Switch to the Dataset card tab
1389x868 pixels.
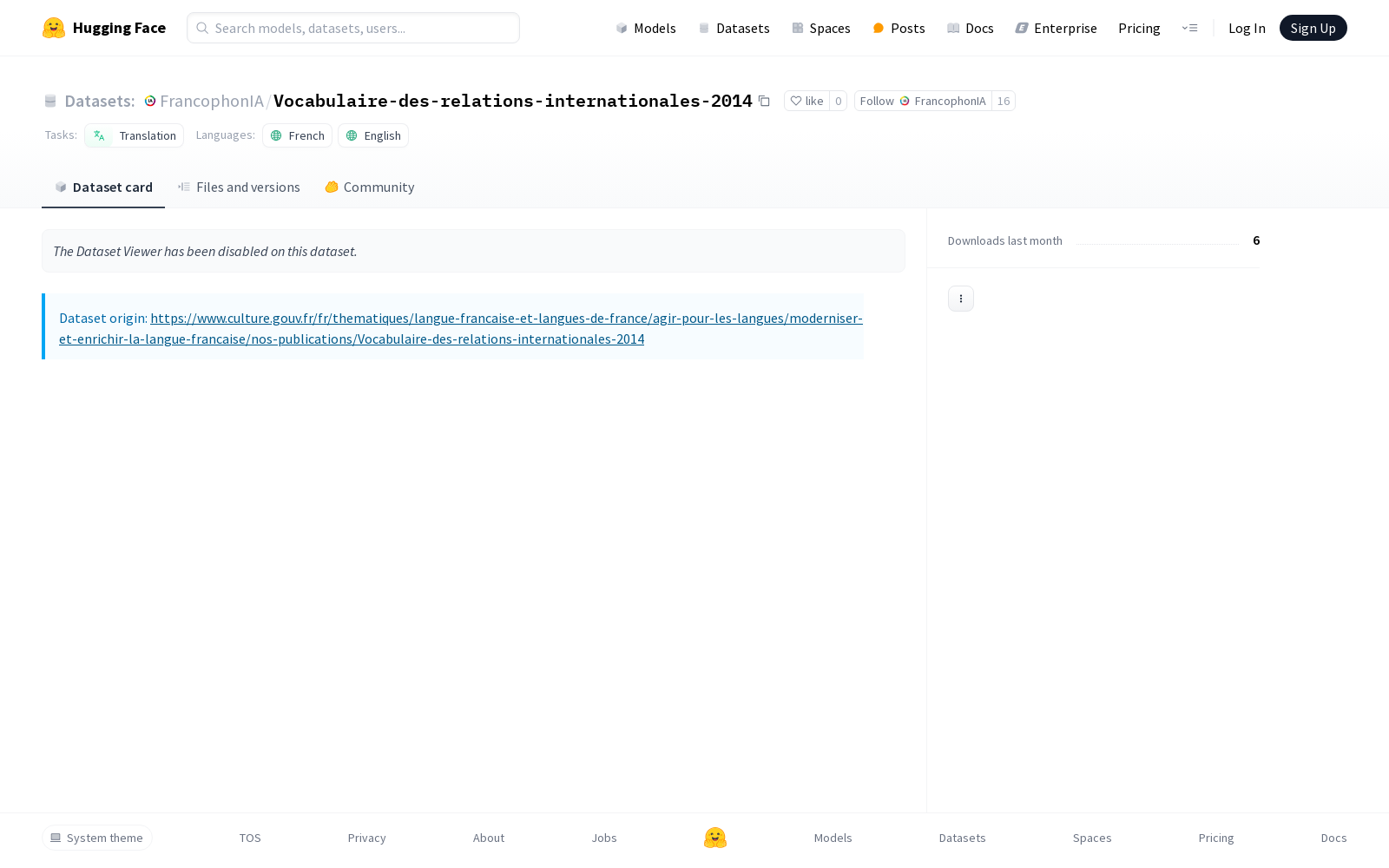tap(103, 187)
